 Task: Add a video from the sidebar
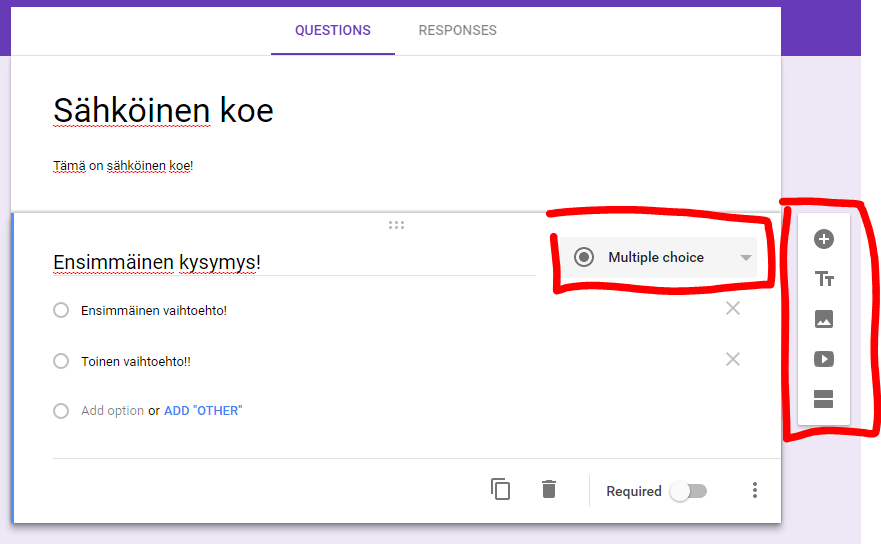click(x=824, y=359)
